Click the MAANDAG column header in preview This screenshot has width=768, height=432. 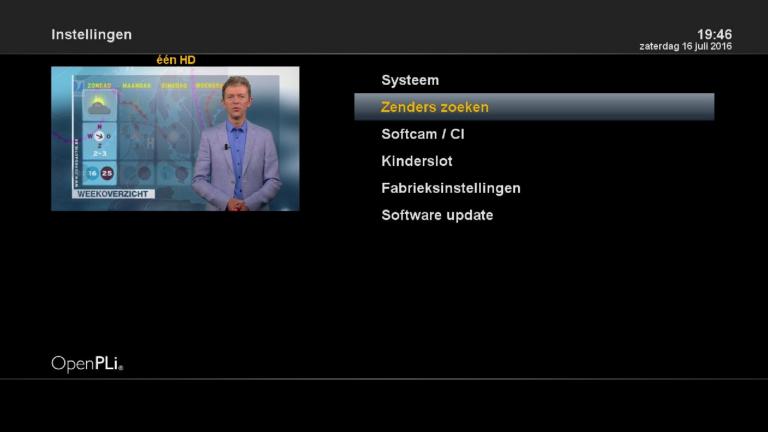[136, 86]
